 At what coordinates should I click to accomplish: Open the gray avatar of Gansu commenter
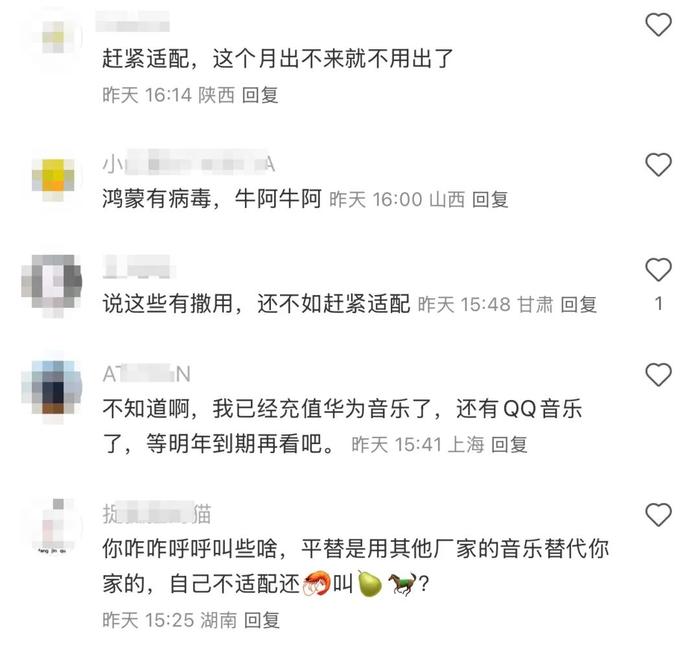(x=52, y=283)
